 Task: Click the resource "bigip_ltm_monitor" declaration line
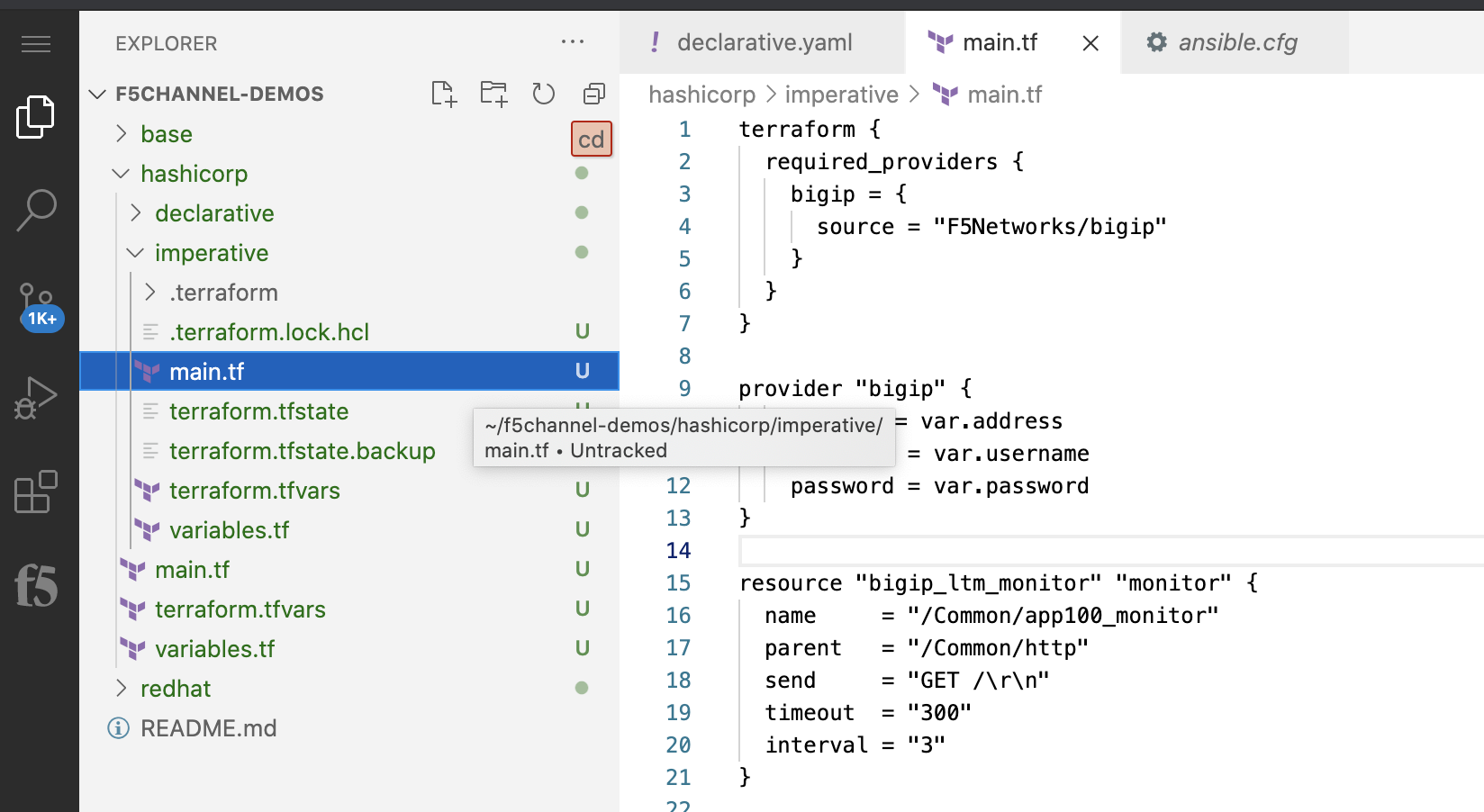pos(999,583)
